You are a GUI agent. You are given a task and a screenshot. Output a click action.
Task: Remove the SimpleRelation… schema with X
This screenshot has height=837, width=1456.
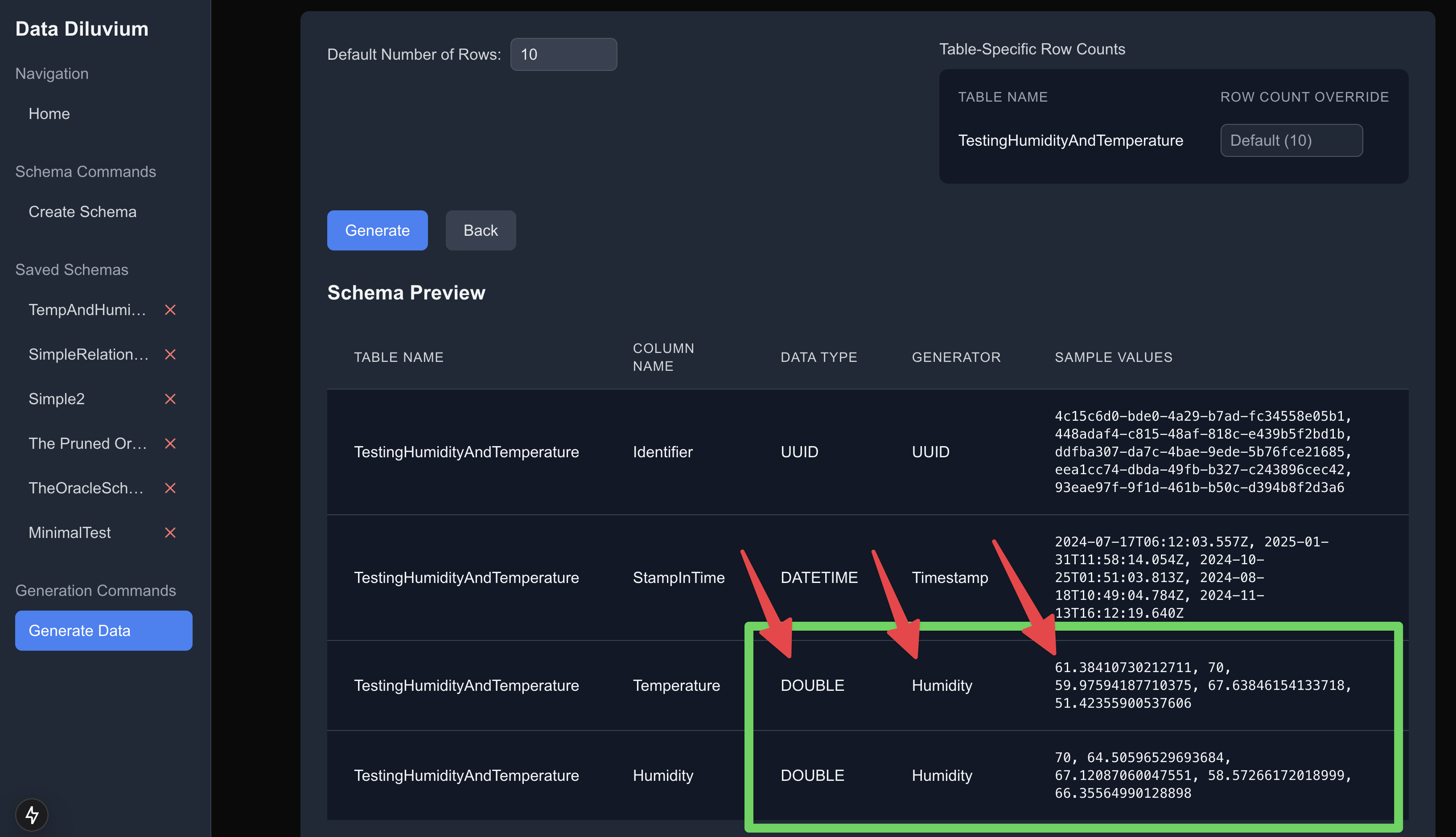point(170,354)
